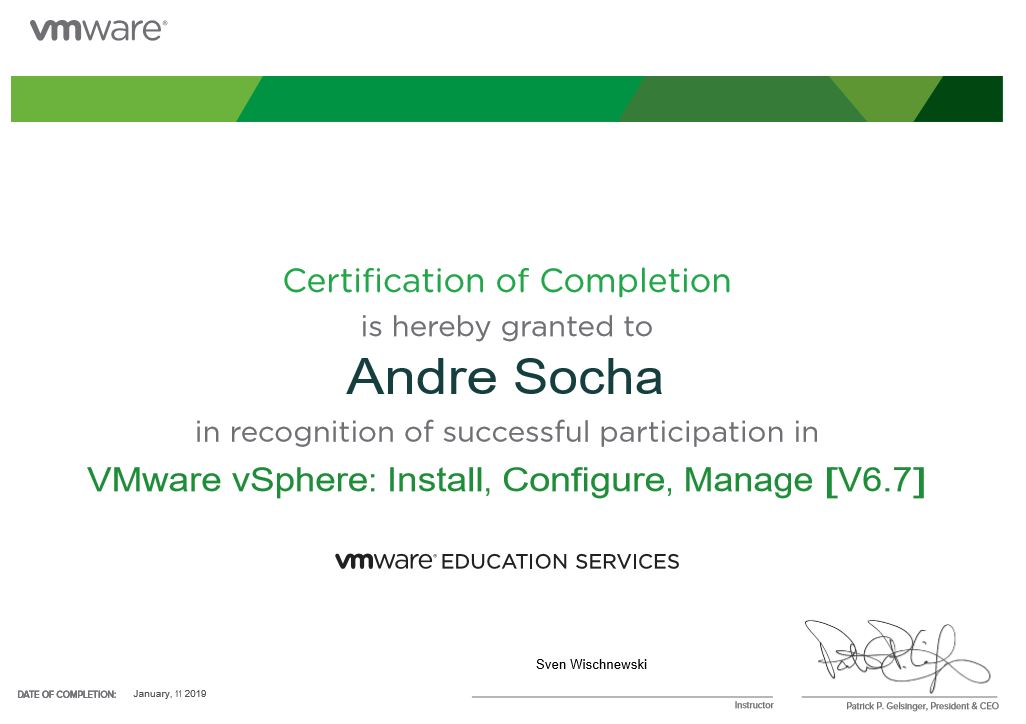Click the instructor name 'Sven Wischnewski'
This screenshot has width=1026, height=724.
click(591, 664)
